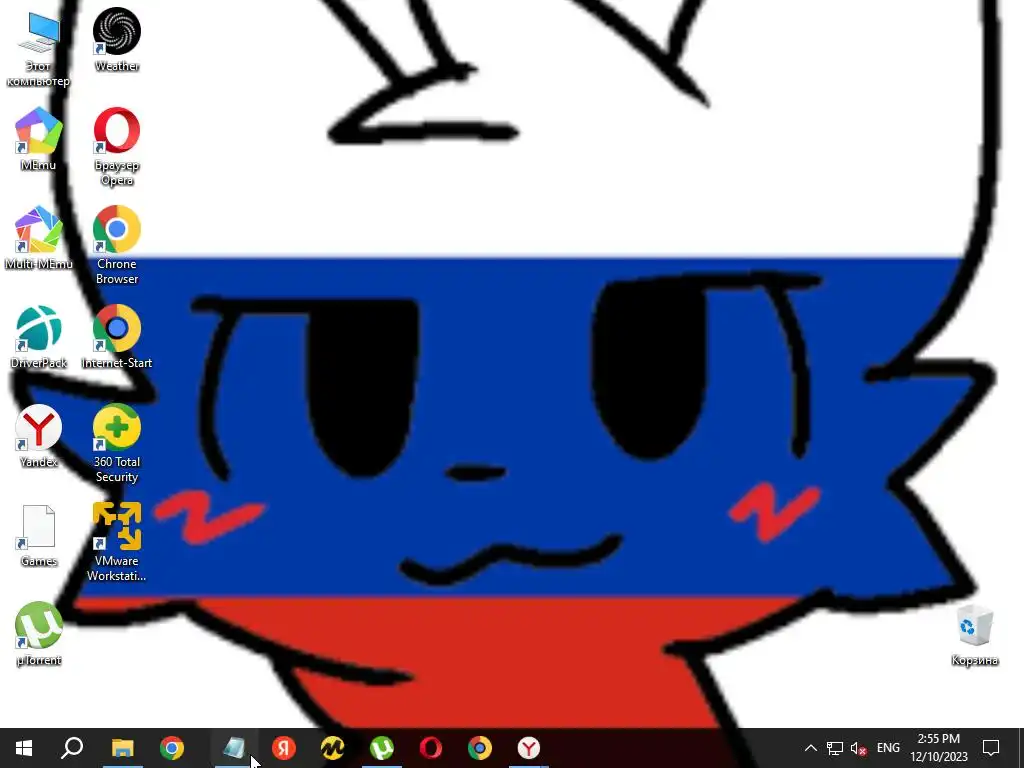Image resolution: width=1024 pixels, height=768 pixels.
Task: Select the Yandex desktop shortcut
Action: (38, 436)
